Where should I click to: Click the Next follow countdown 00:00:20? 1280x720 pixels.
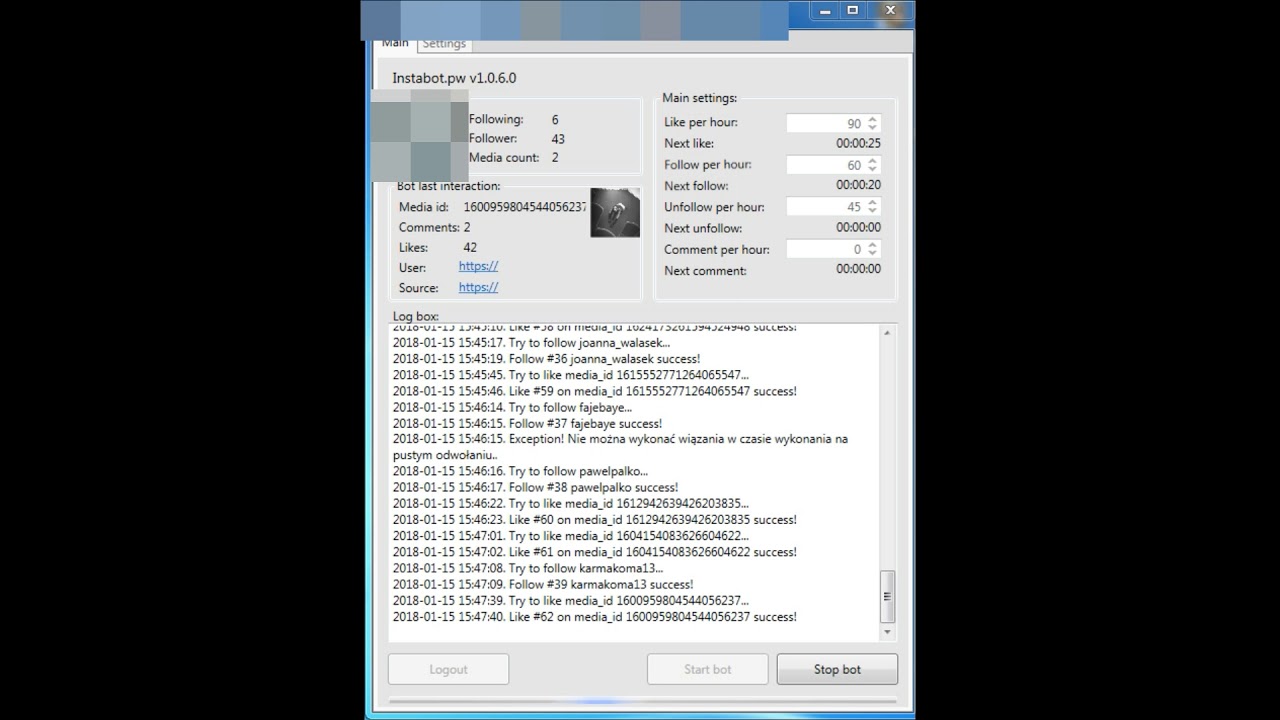[858, 185]
